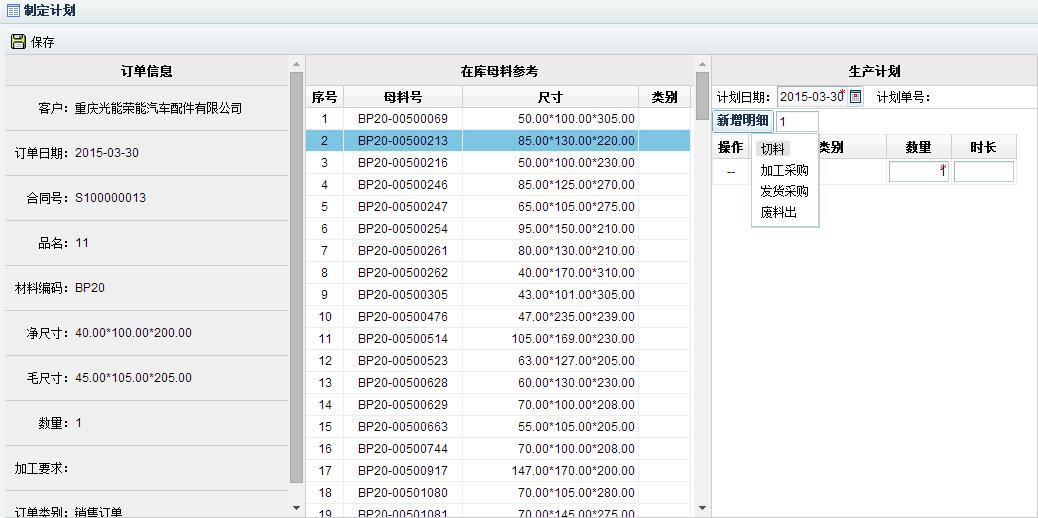Click the detail count field showing 1
Screen dimensions: 1038x518
click(x=797, y=121)
